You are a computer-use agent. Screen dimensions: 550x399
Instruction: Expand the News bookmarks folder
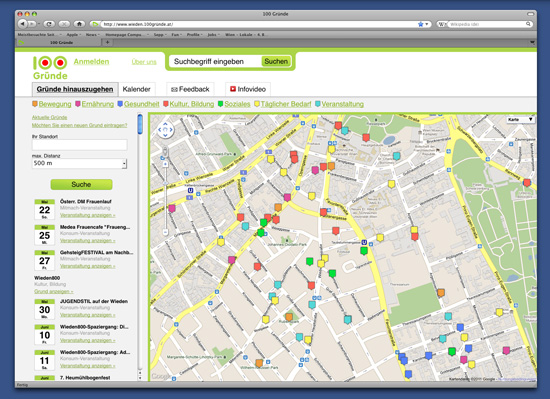[93, 35]
